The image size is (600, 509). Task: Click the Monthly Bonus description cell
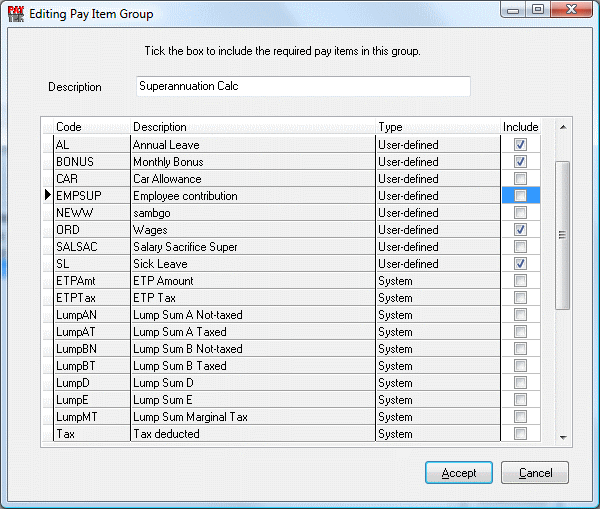pos(253,162)
